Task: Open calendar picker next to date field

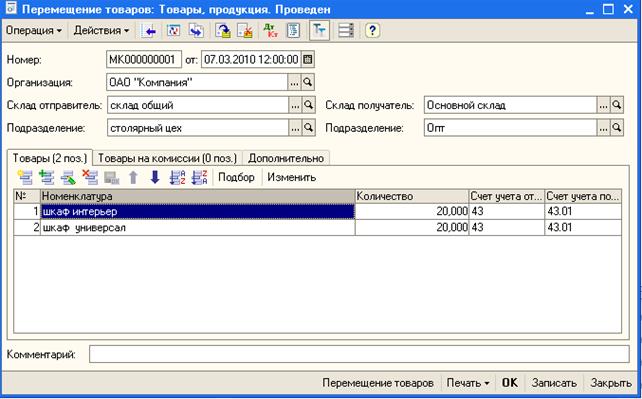Action: point(307,60)
